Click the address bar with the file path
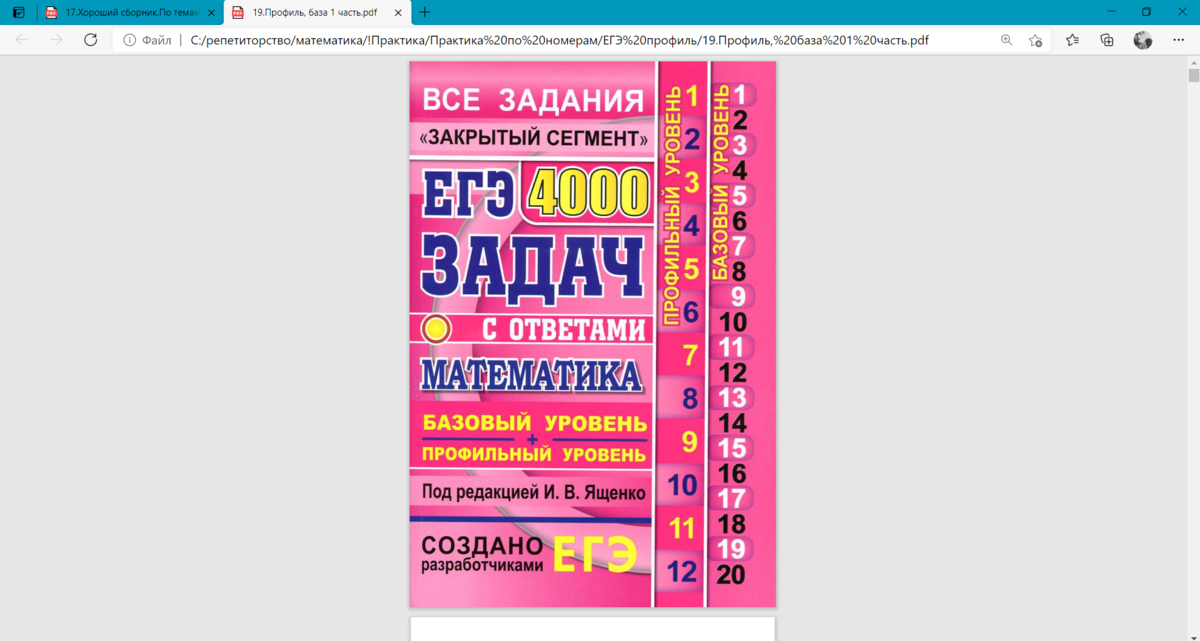 [559, 41]
